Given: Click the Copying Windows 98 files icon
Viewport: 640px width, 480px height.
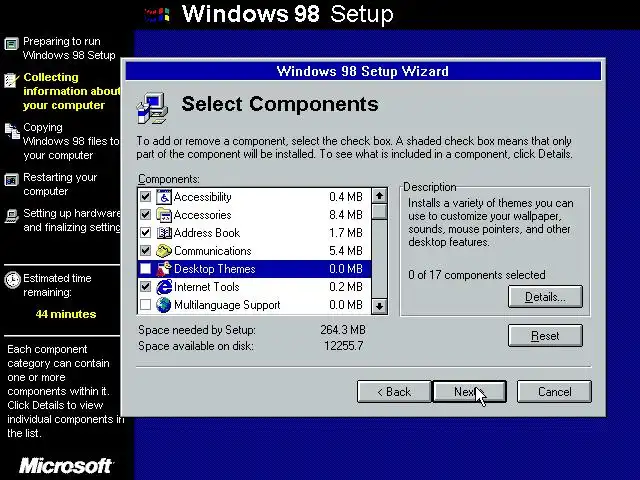Looking at the screenshot, I should pyautogui.click(x=12, y=131).
